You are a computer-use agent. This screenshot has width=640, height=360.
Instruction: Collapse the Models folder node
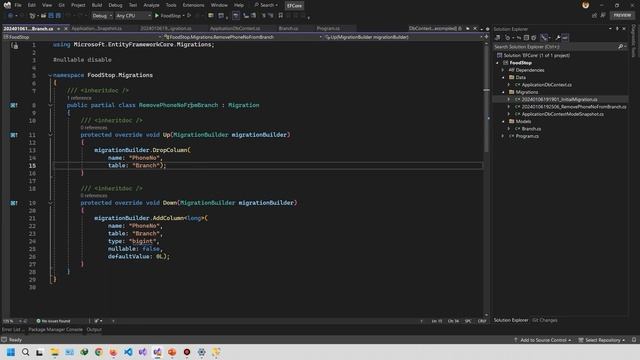tap(503, 122)
